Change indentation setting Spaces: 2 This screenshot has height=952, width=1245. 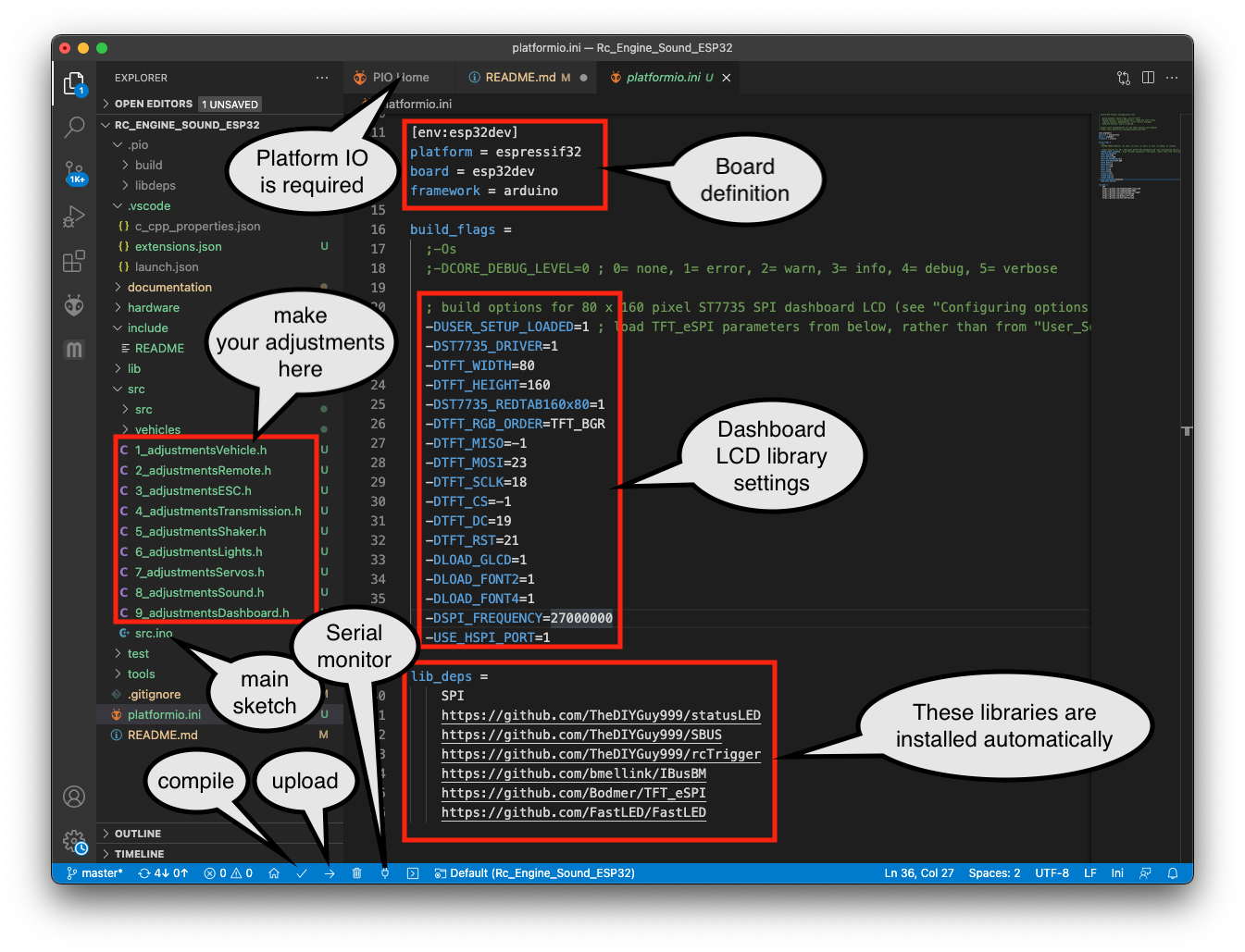[x=994, y=873]
